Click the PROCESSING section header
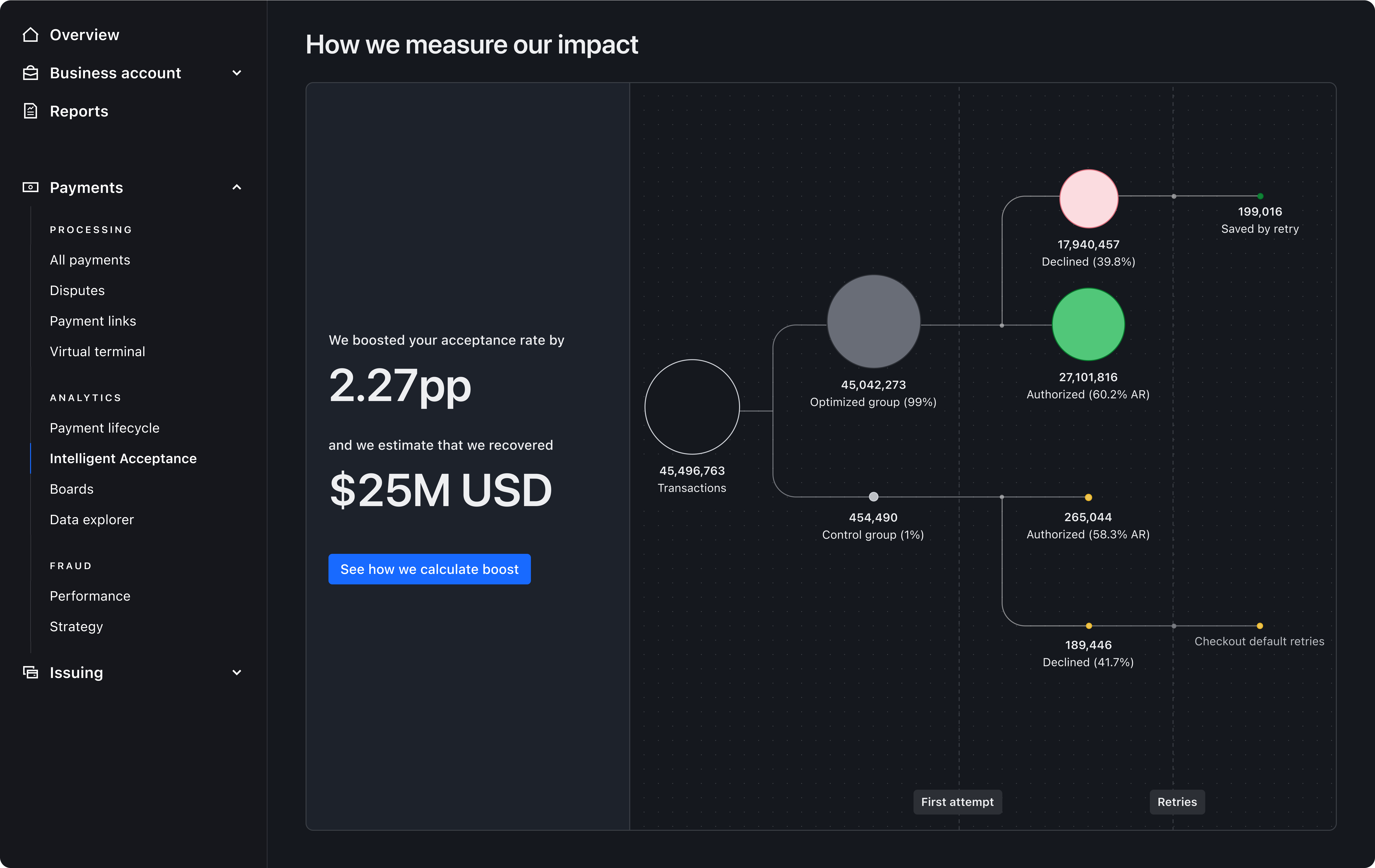 point(91,230)
